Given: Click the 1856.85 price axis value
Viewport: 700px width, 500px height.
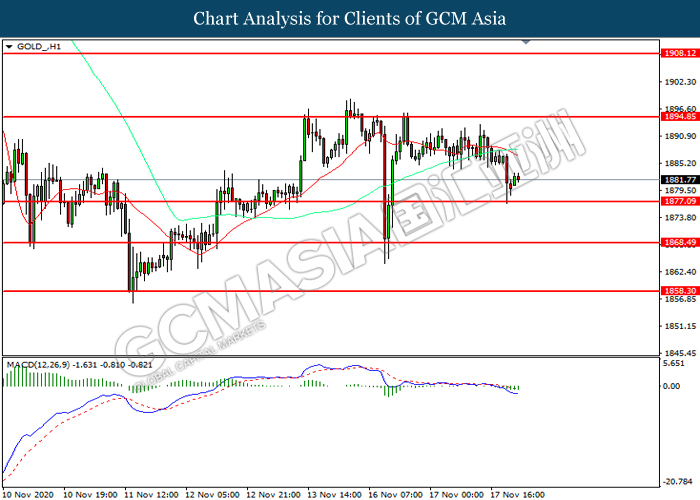Looking at the screenshot, I should [x=680, y=299].
